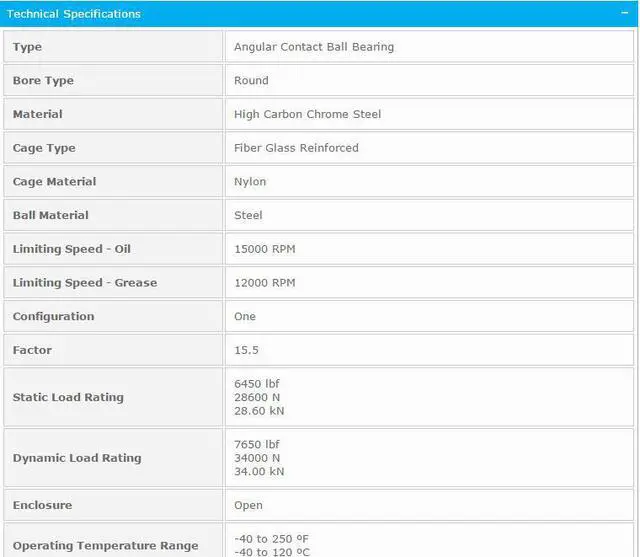Select the High Carbon Chrome Steel value

point(307,114)
